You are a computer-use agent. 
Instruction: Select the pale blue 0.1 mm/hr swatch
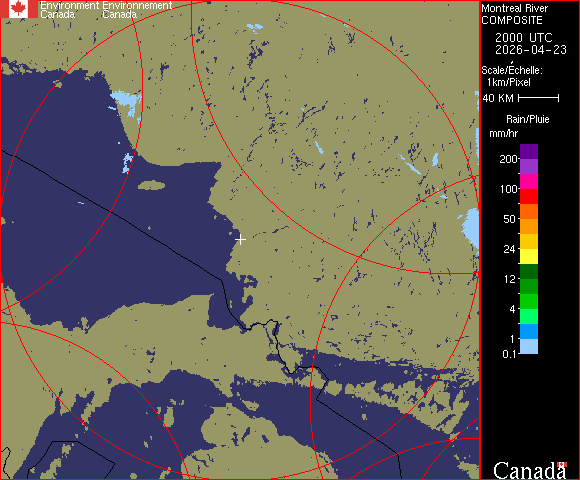[x=529, y=347]
